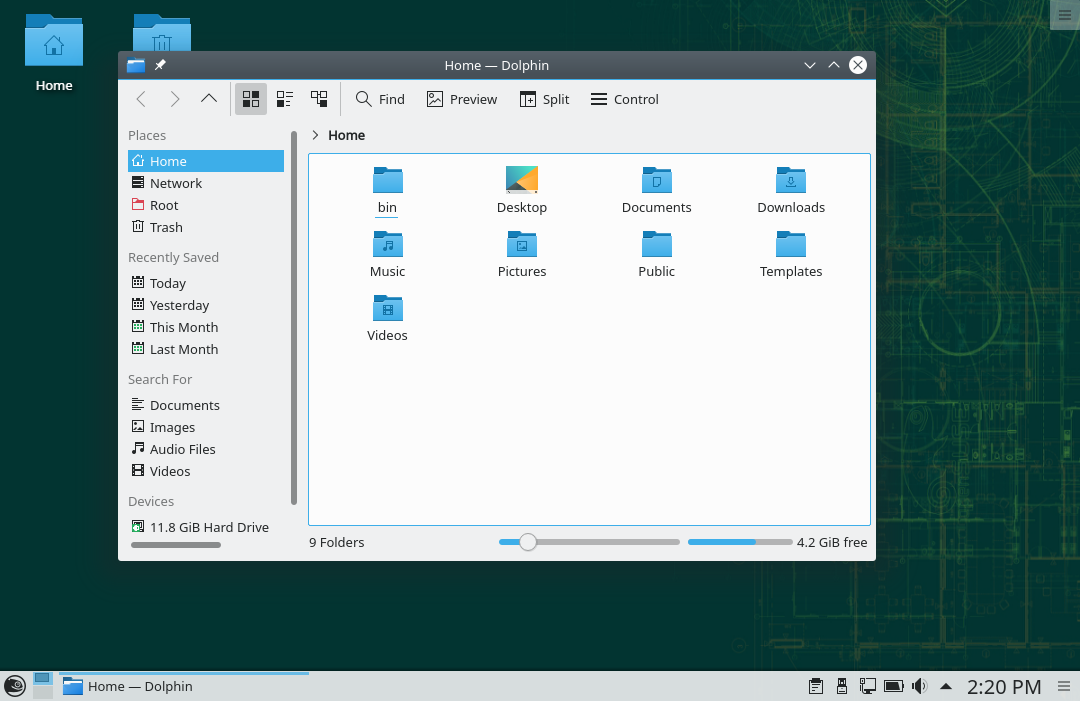Screen dimensions: 1080x701
Task: Go forward with the right arrow
Action: 175,99
